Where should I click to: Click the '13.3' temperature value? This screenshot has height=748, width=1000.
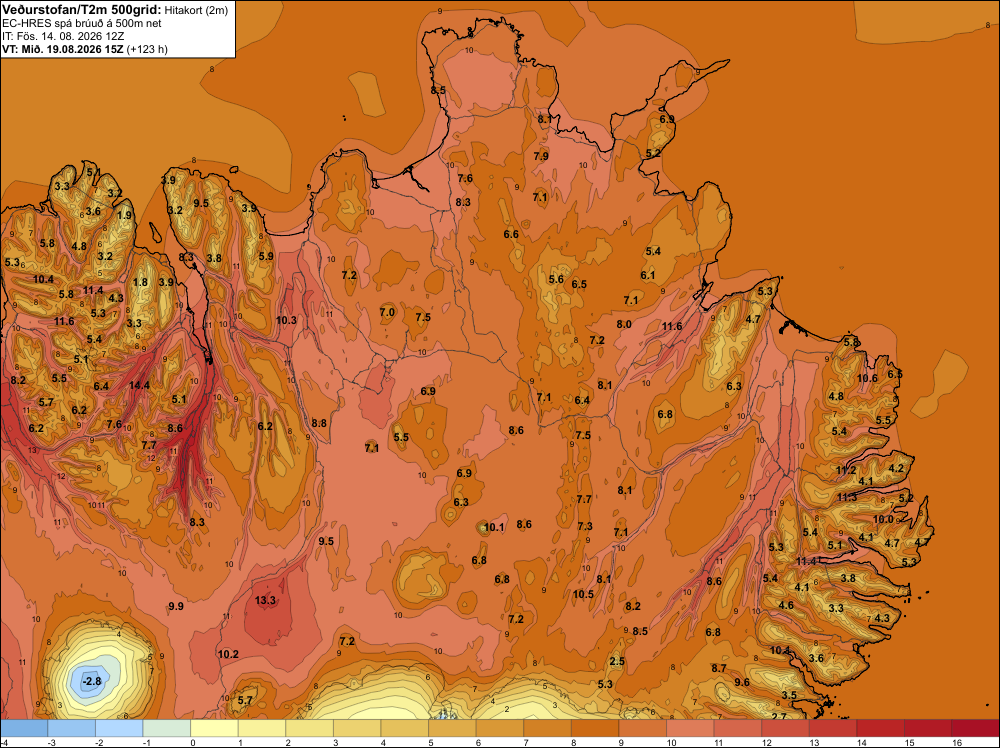(265, 600)
